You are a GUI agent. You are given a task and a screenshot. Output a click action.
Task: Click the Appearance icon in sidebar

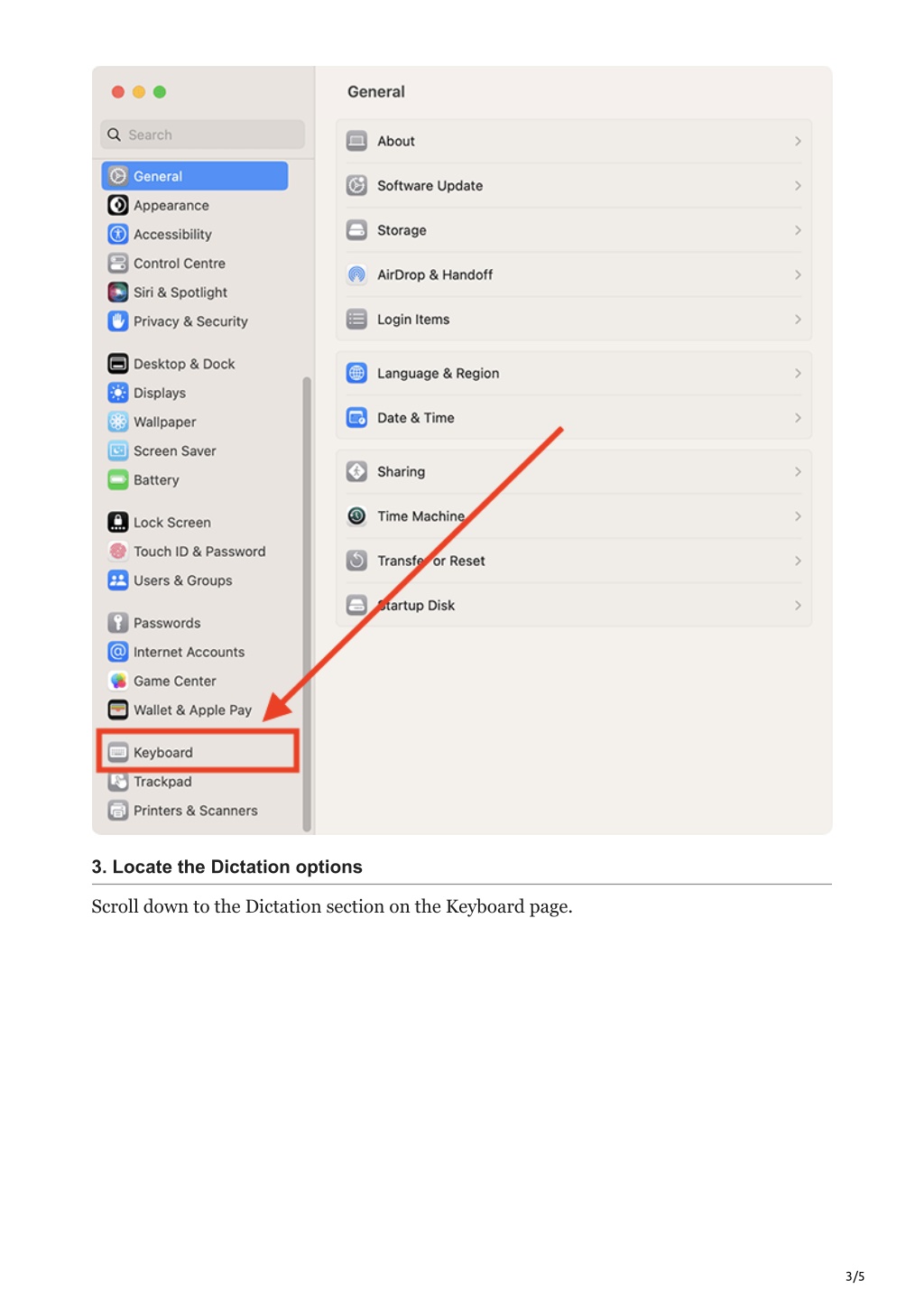[118, 205]
